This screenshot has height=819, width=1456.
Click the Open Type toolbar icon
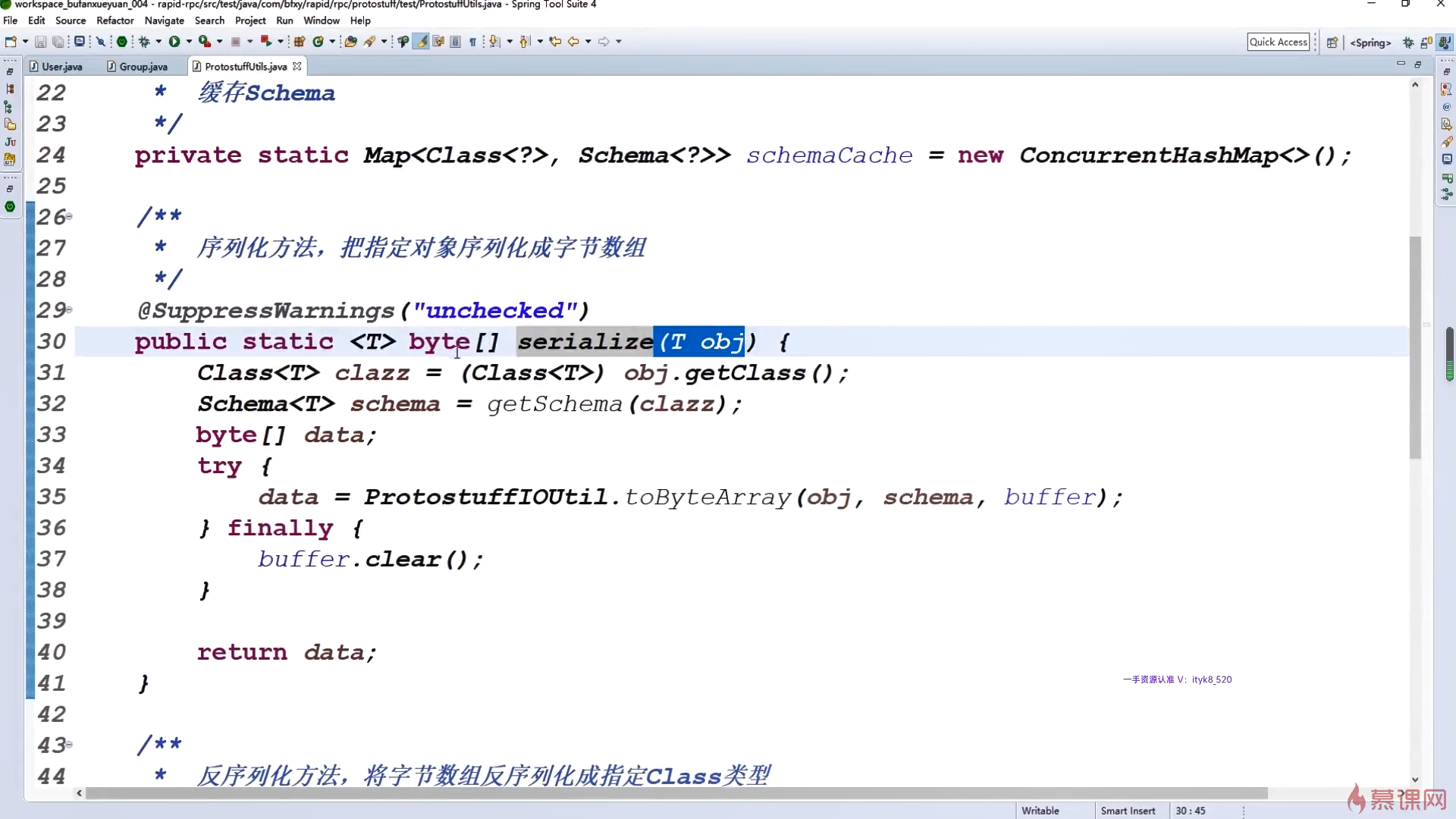(350, 42)
